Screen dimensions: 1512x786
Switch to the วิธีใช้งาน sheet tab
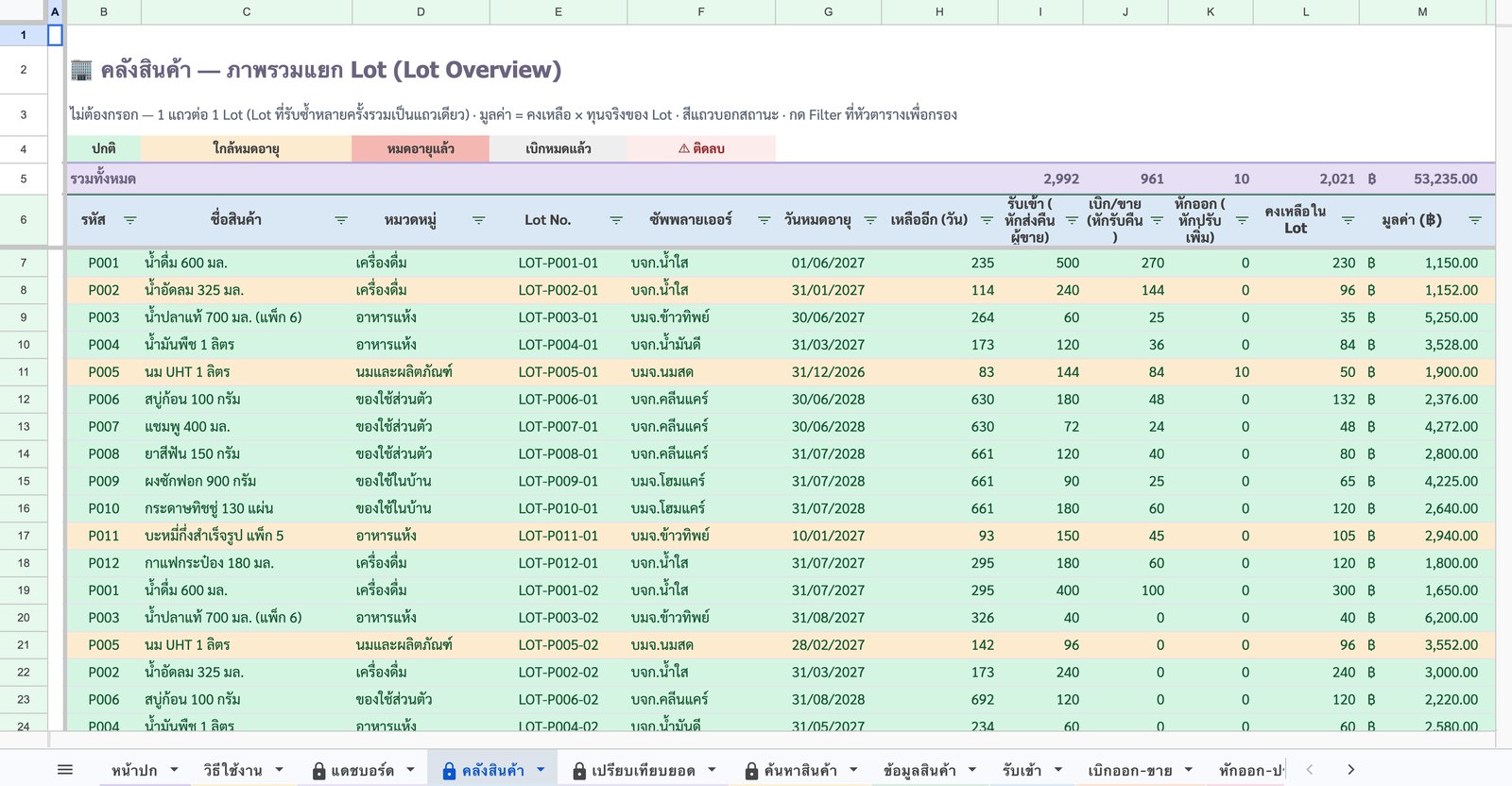[x=232, y=770]
